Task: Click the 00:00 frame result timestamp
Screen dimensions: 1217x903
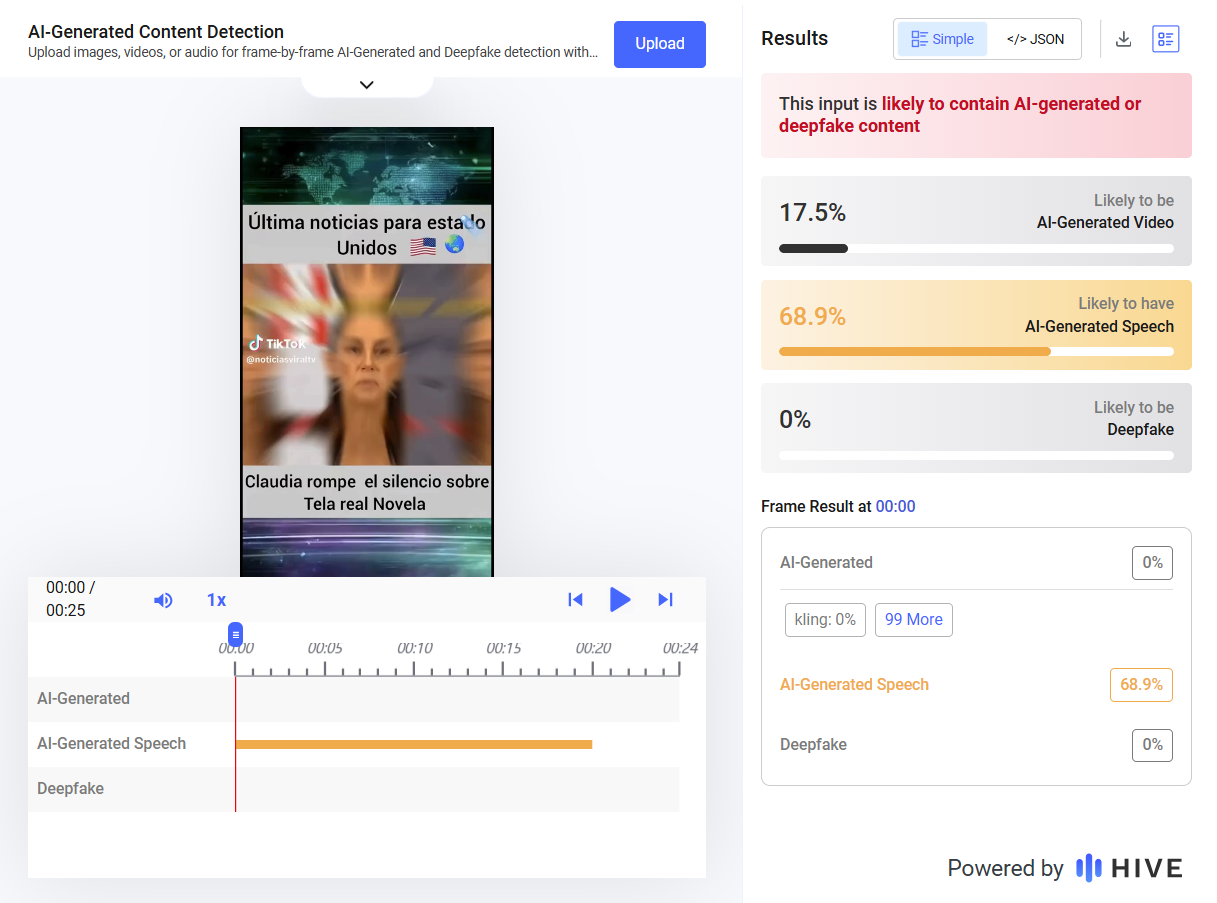Action: pyautogui.click(x=895, y=507)
